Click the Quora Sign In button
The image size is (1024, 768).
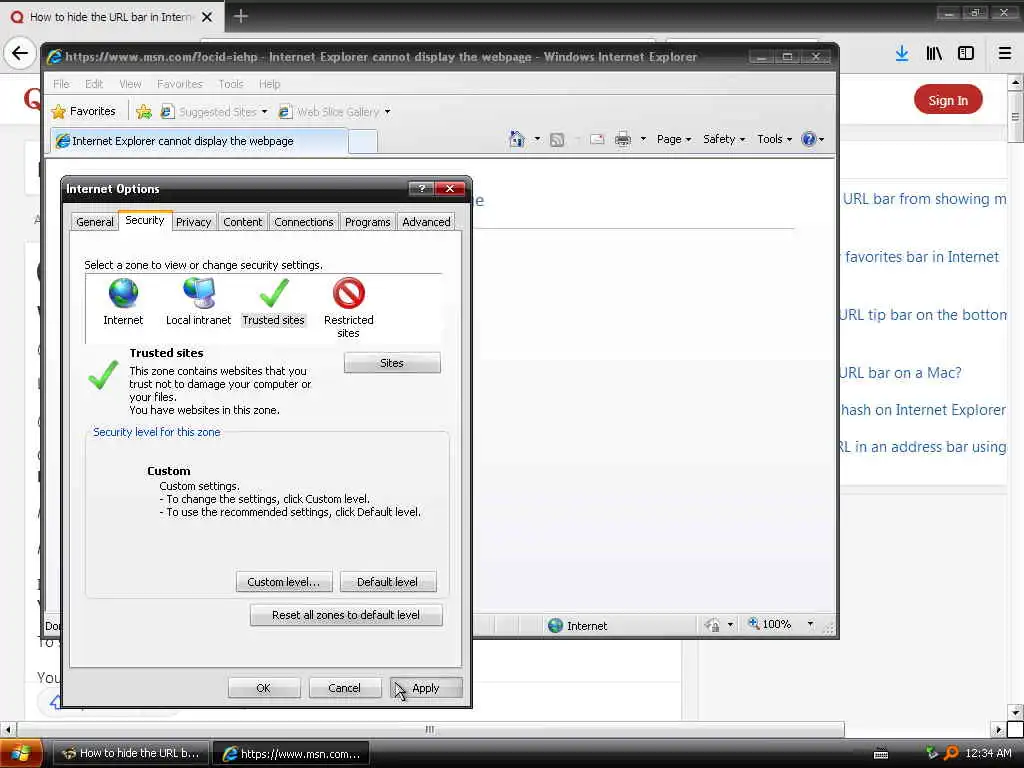948,100
